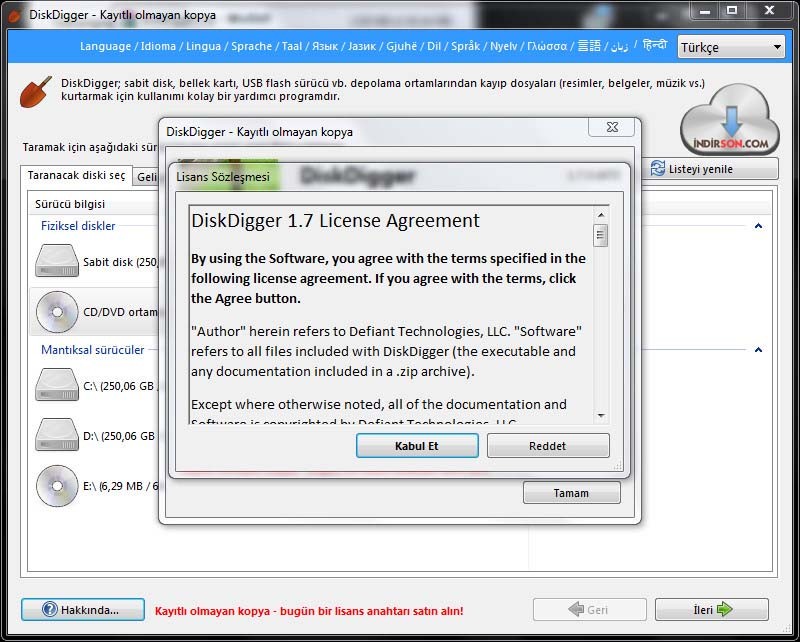Click Reddet to decline license
Image resolution: width=800 pixels, height=642 pixels.
pyautogui.click(x=548, y=446)
